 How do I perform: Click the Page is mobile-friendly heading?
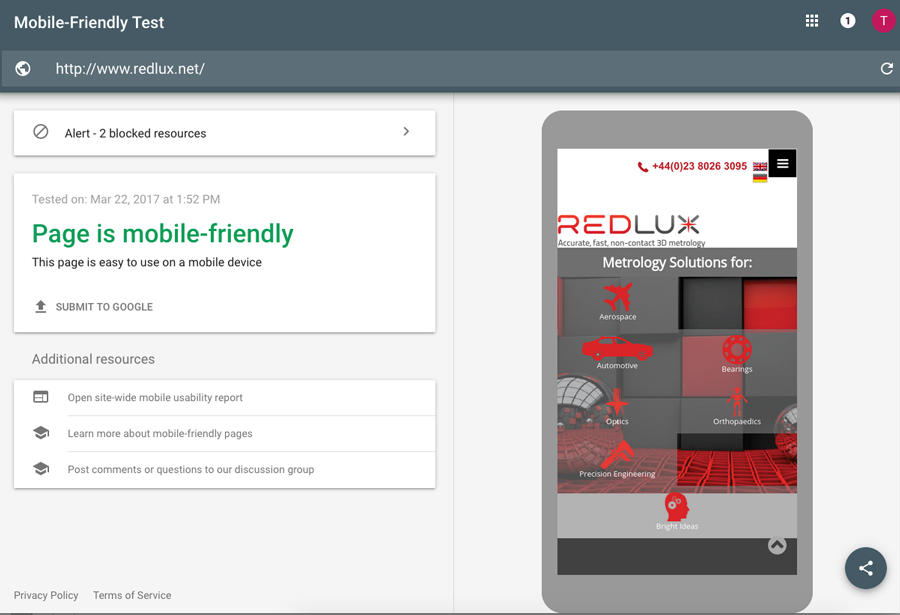tap(162, 234)
